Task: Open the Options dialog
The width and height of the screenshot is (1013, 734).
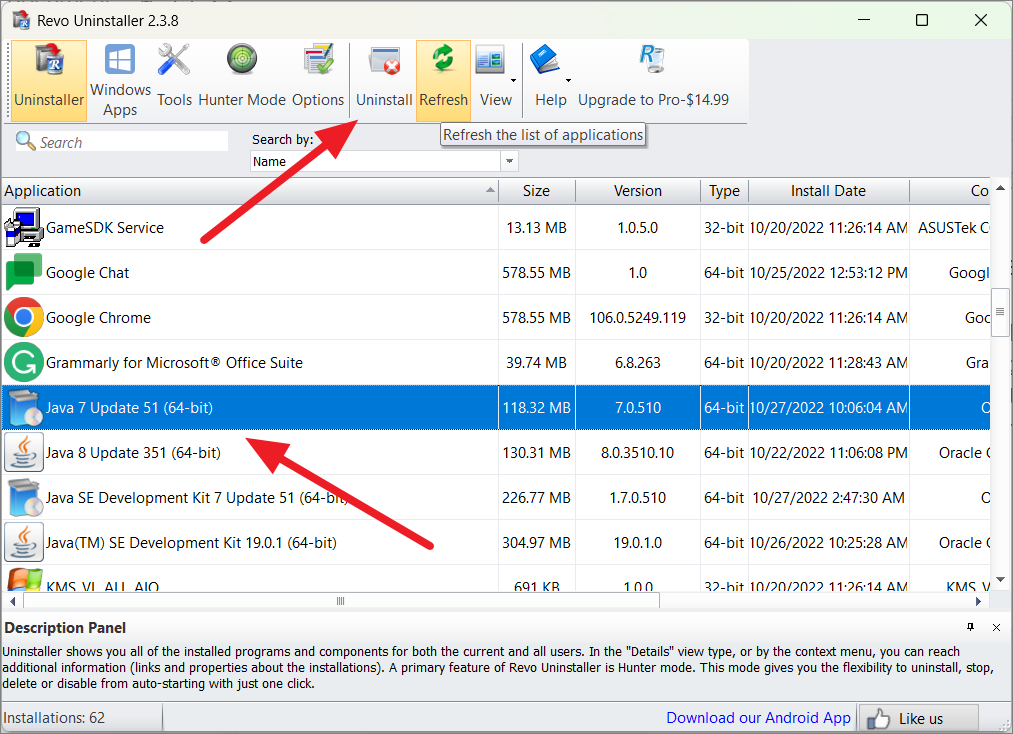Action: coord(318,81)
